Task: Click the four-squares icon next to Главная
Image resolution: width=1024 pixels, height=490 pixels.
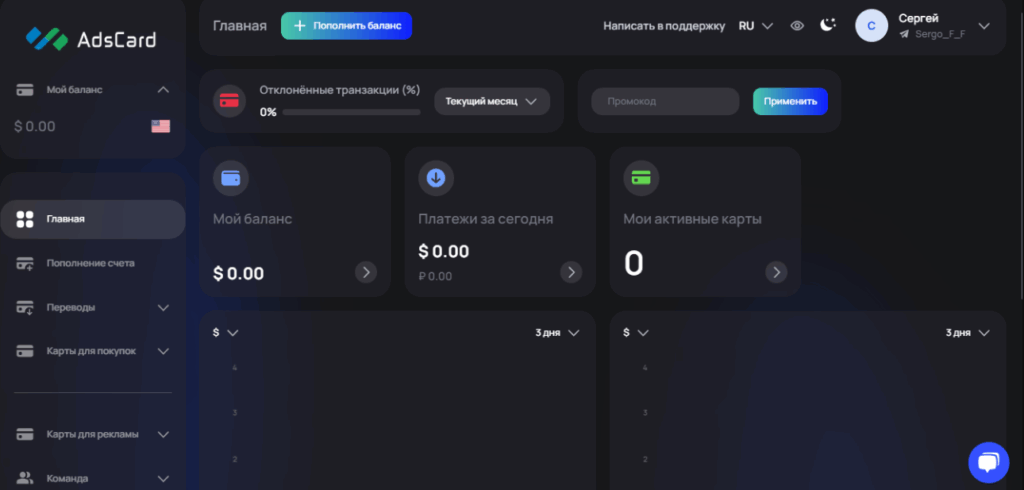Action: coord(25,219)
